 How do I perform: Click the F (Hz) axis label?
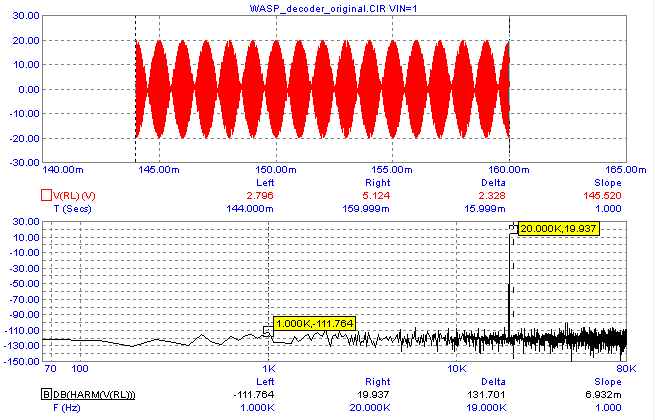click(66, 407)
